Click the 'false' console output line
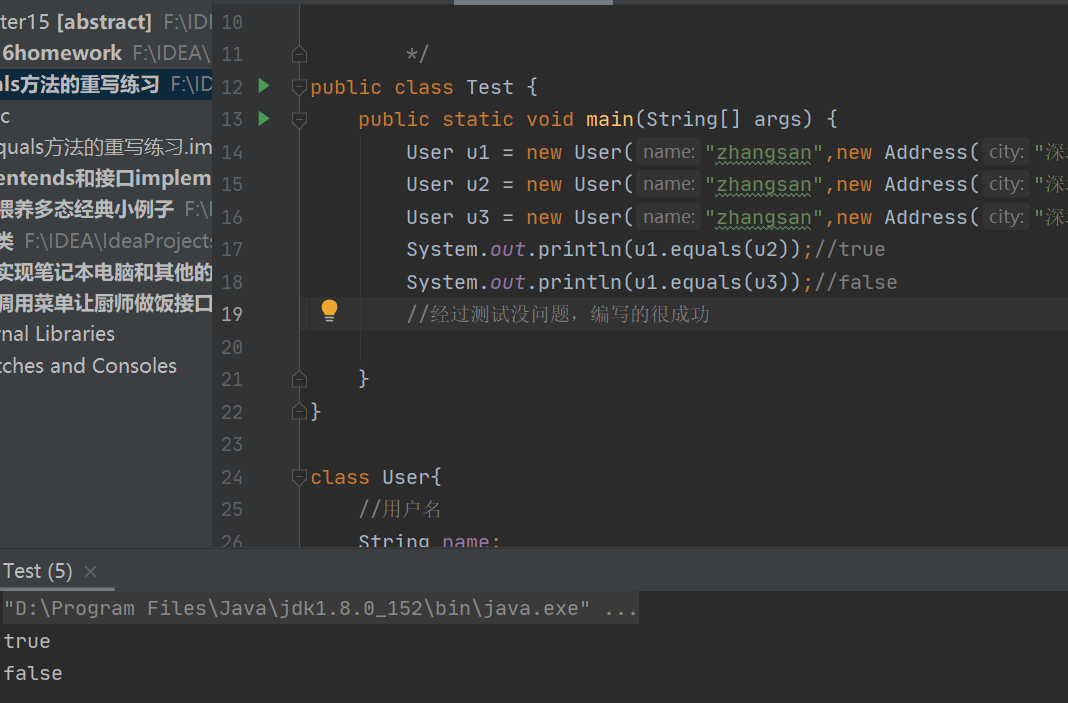Viewport: 1068px width, 703px height. tap(33, 674)
